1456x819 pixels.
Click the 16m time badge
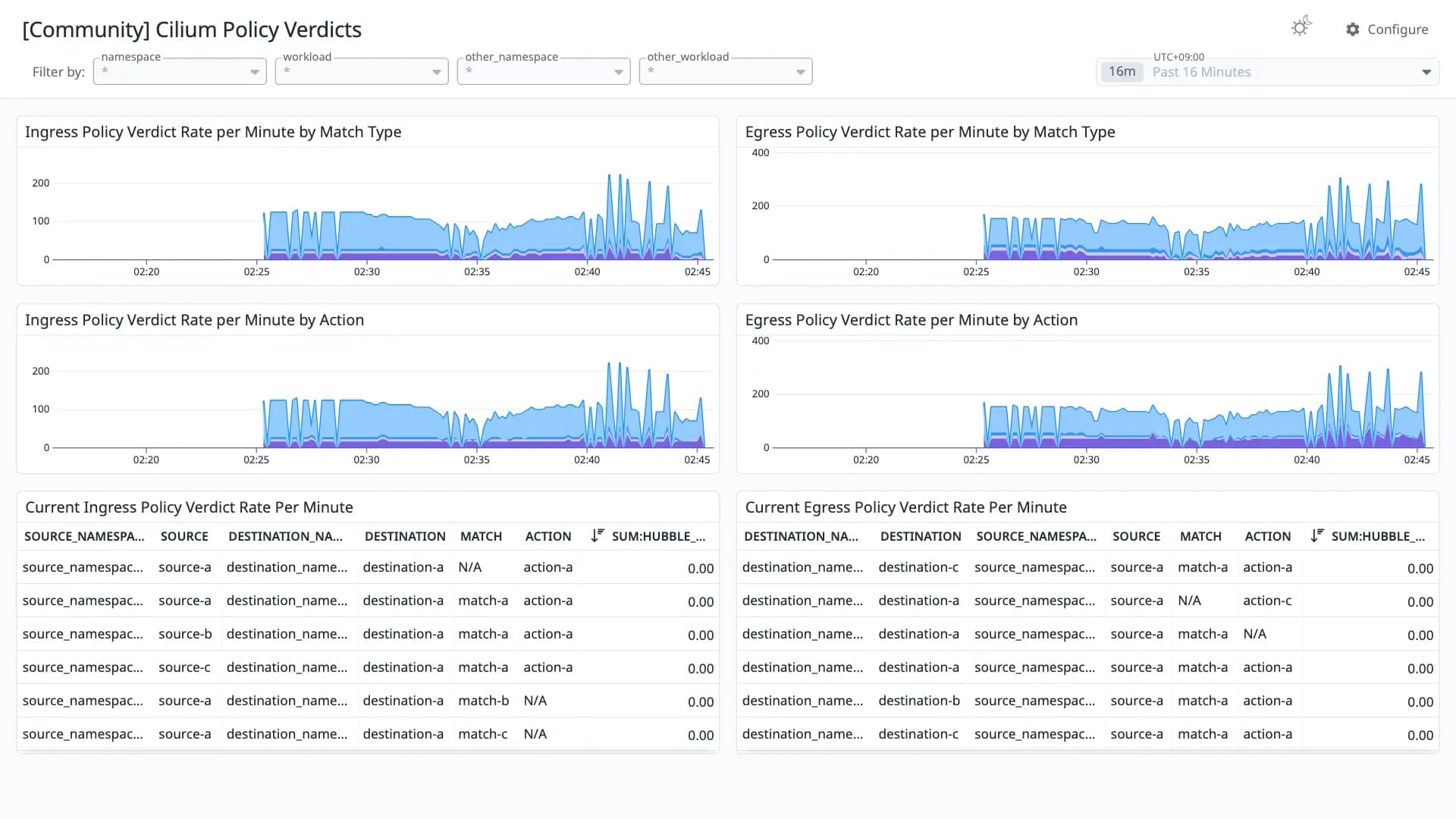[1122, 72]
